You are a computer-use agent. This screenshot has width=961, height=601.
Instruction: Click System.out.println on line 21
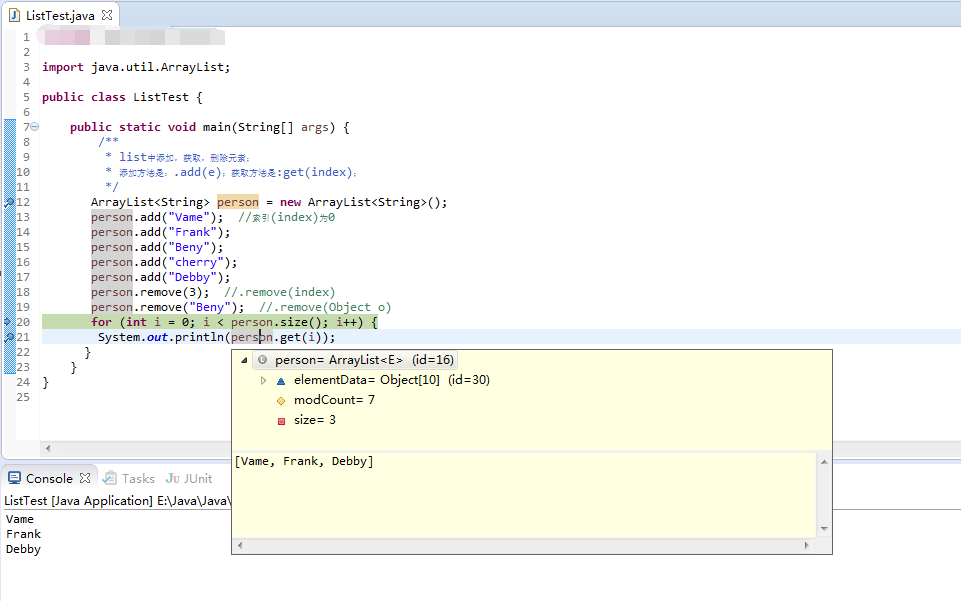pyautogui.click(x=161, y=338)
